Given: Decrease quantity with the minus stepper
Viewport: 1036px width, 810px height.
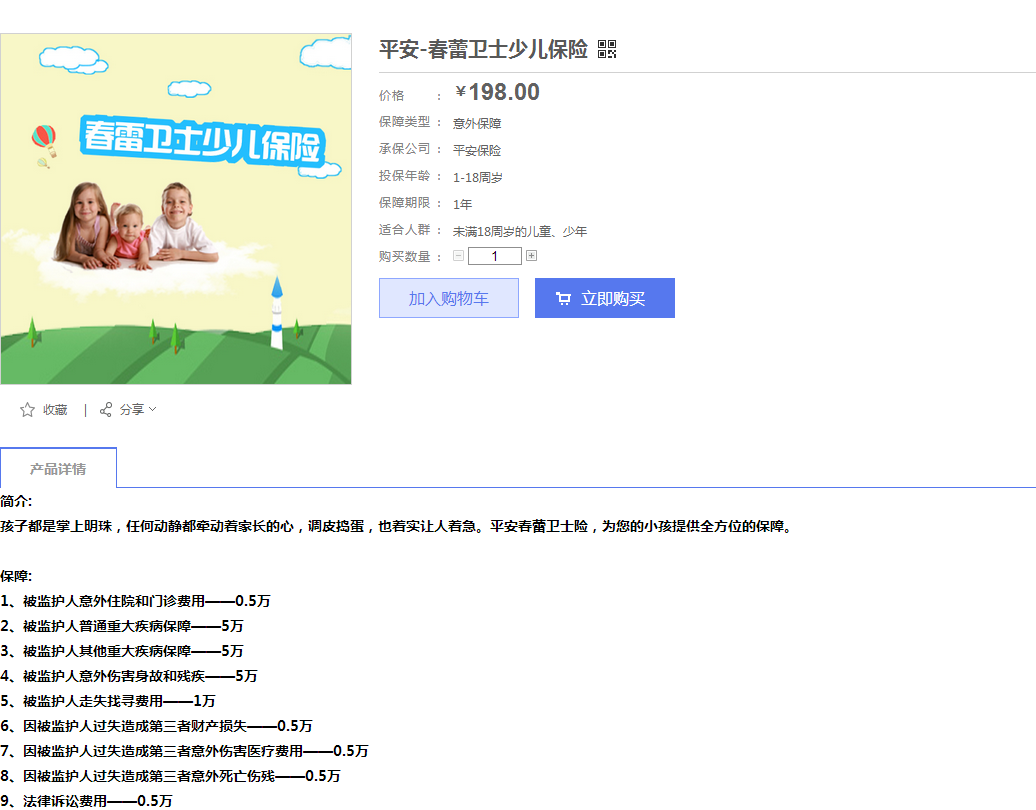Looking at the screenshot, I should point(457,255).
